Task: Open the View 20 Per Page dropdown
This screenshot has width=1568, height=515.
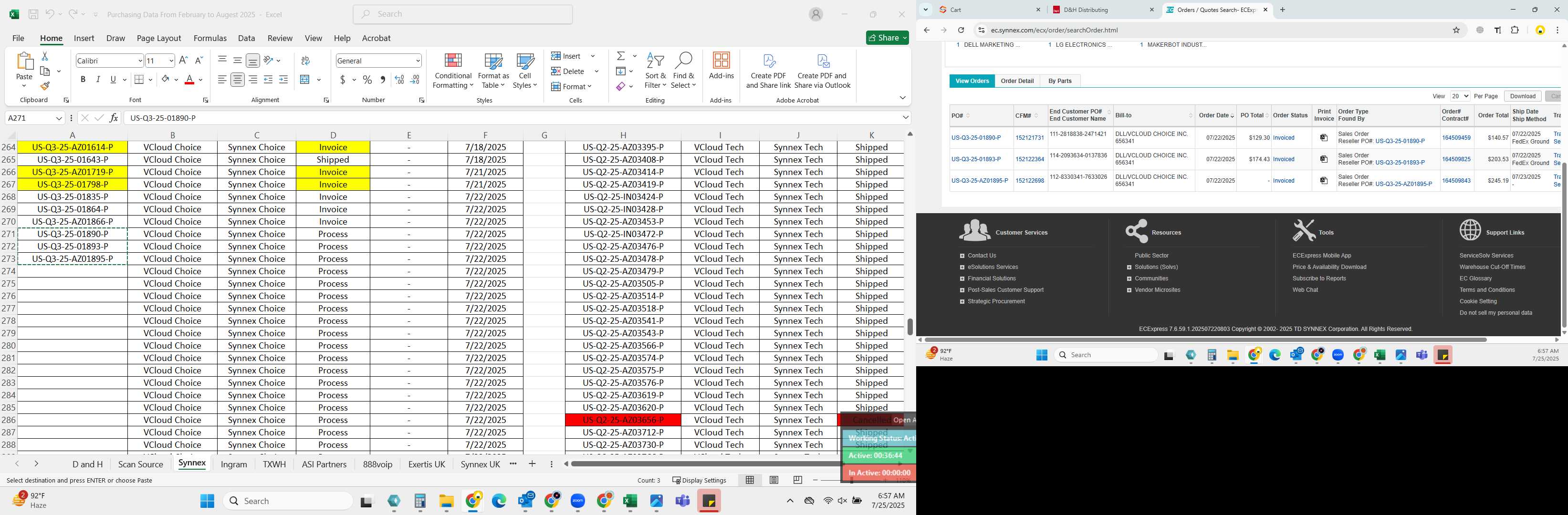Action: pos(1460,96)
